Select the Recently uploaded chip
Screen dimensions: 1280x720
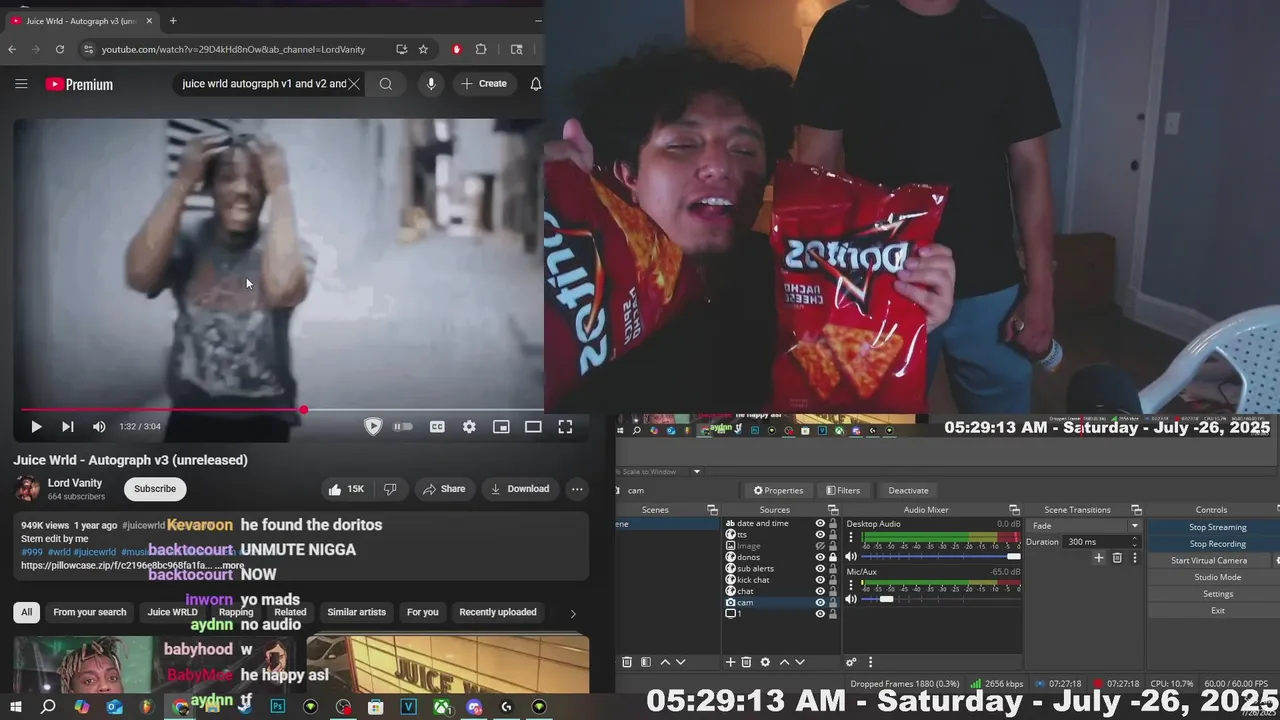point(498,612)
